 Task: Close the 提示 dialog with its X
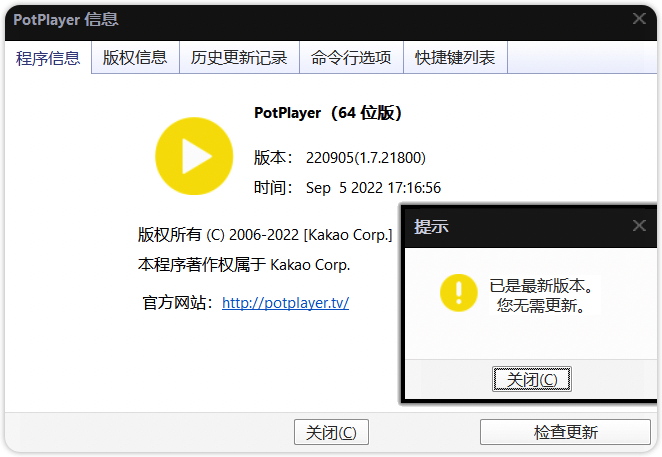pyautogui.click(x=639, y=226)
